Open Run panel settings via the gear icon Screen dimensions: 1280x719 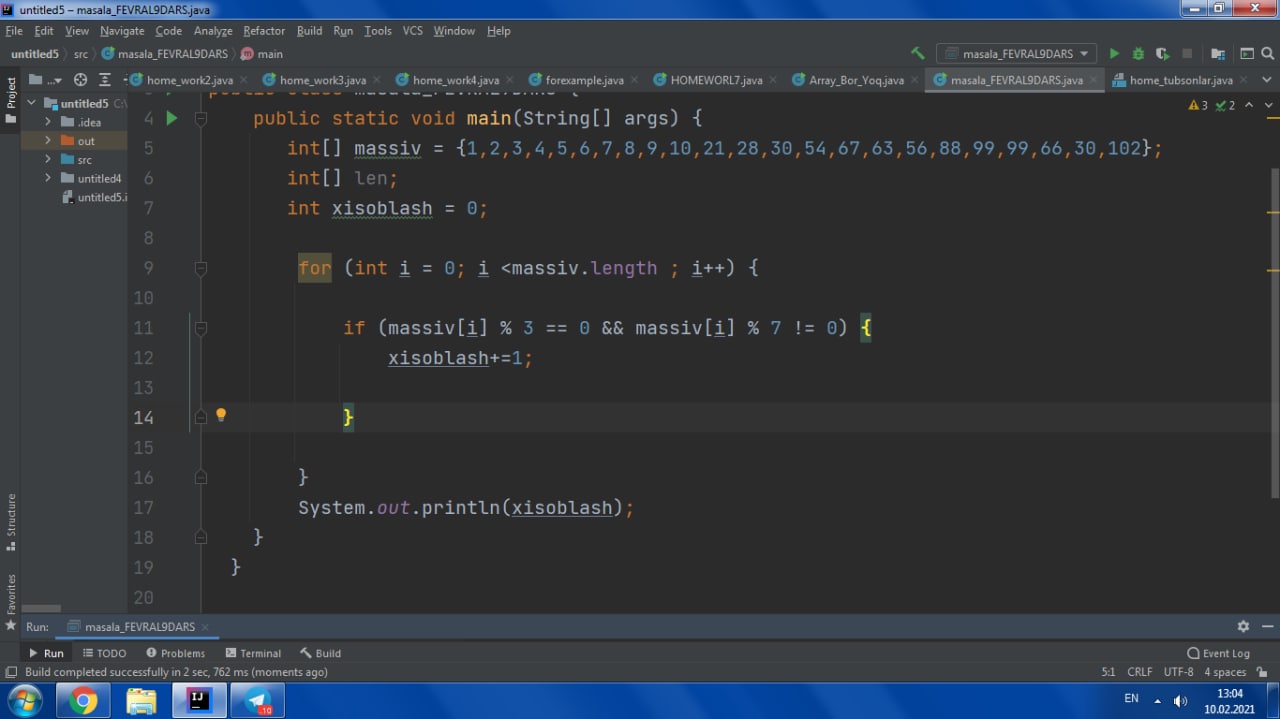[x=1243, y=626]
